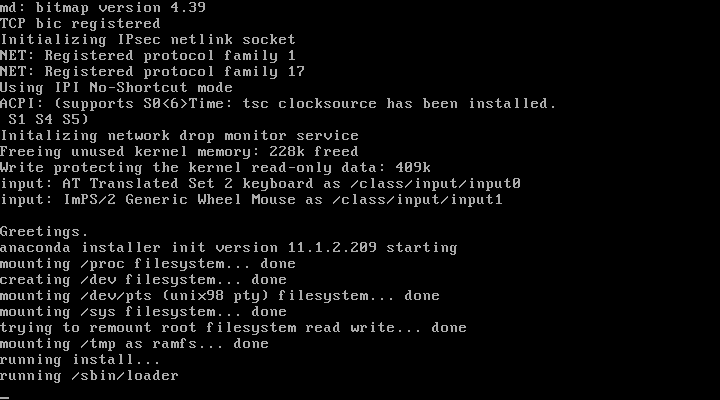The width and height of the screenshot is (720, 400).
Task: Click the 'TCP bic registered' line
Action: tap(80, 24)
